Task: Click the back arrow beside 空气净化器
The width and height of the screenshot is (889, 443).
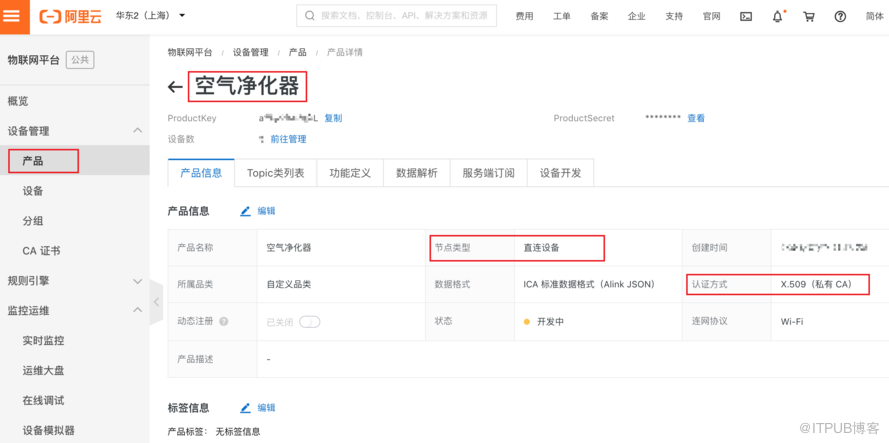Action: tap(175, 87)
